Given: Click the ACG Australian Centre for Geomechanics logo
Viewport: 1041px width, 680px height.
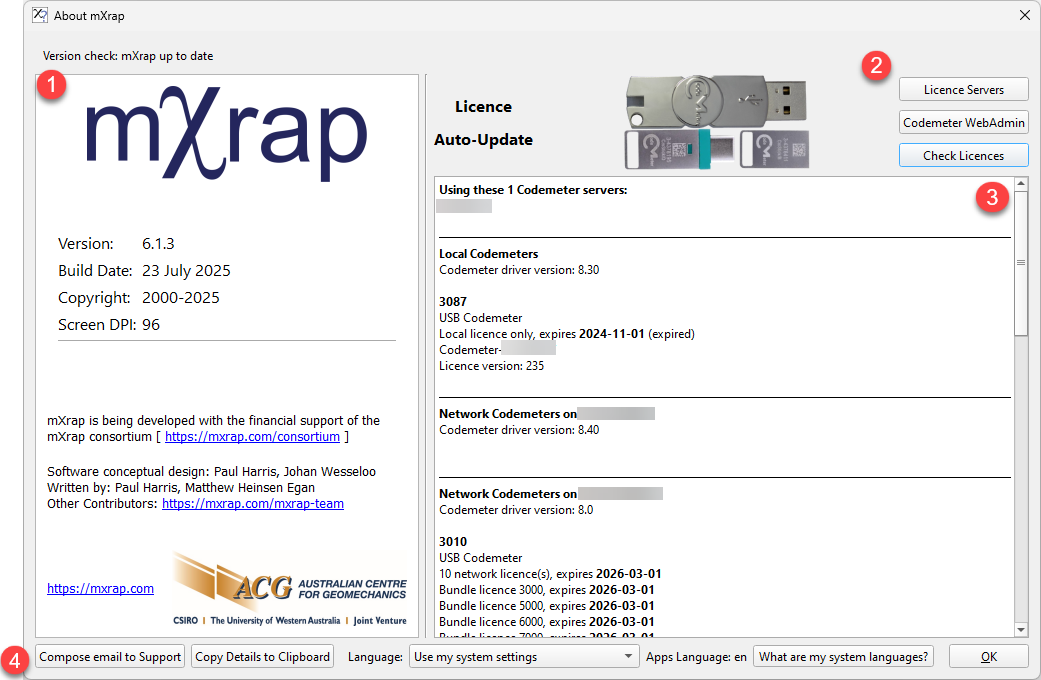Looking at the screenshot, I should (290, 590).
